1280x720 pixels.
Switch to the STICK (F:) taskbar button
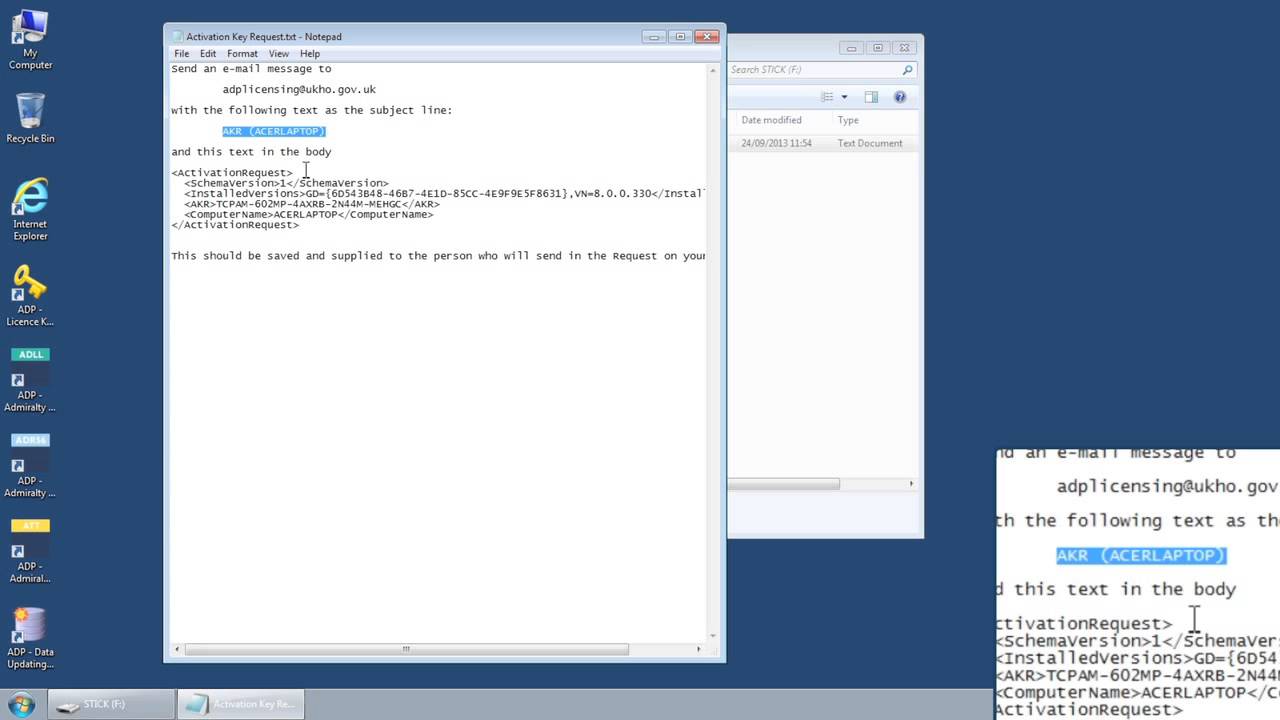110,704
